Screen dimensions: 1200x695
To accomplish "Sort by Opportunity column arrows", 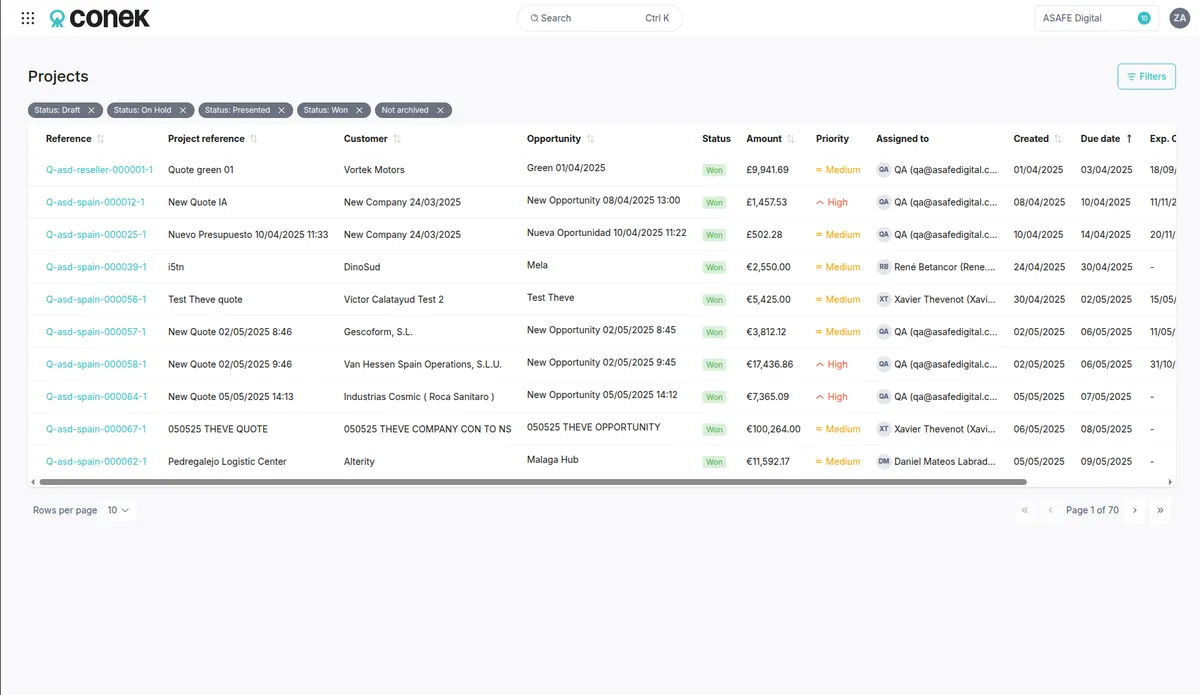I will (x=590, y=139).
